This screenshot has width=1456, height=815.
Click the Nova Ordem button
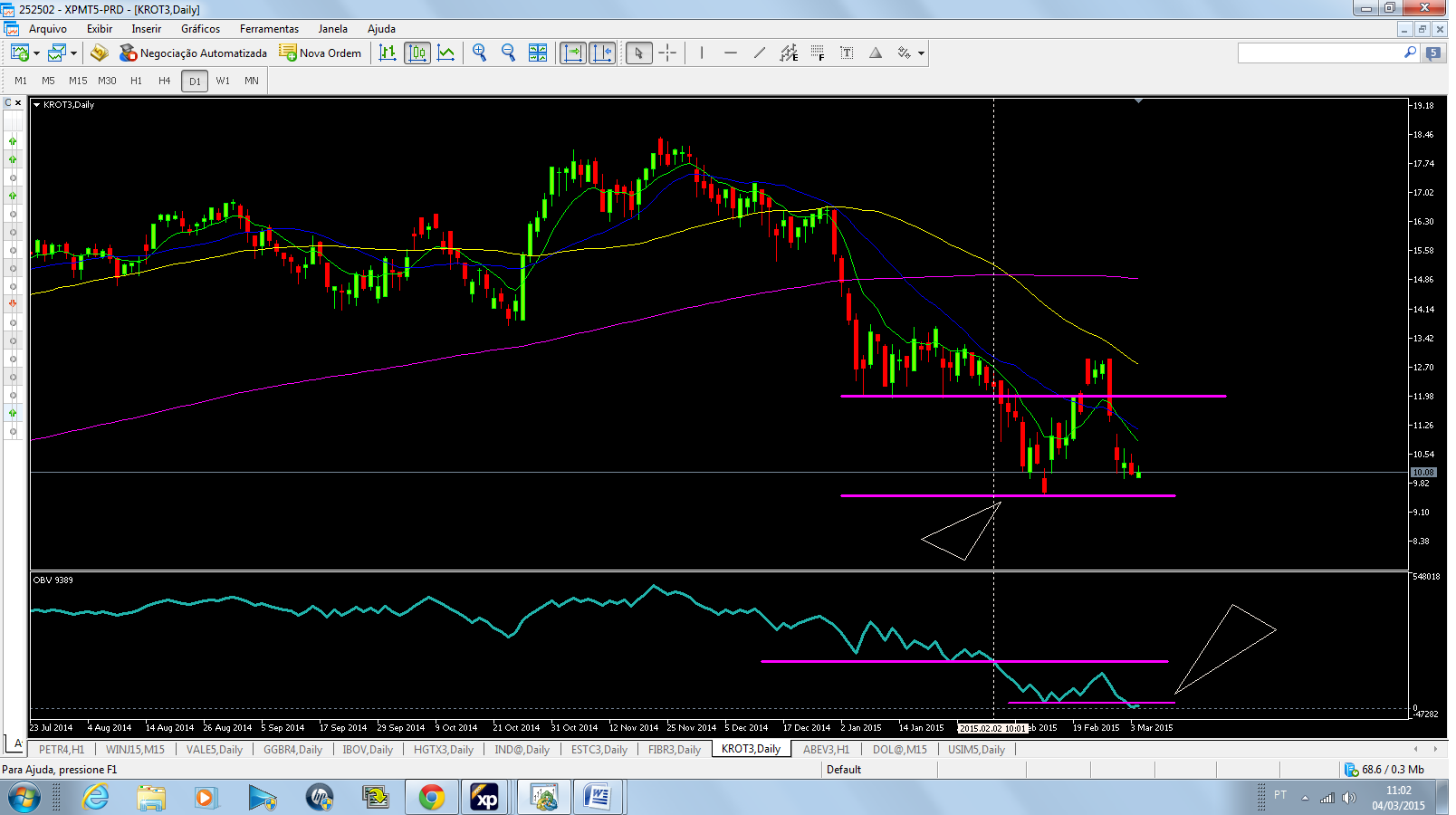[321, 53]
